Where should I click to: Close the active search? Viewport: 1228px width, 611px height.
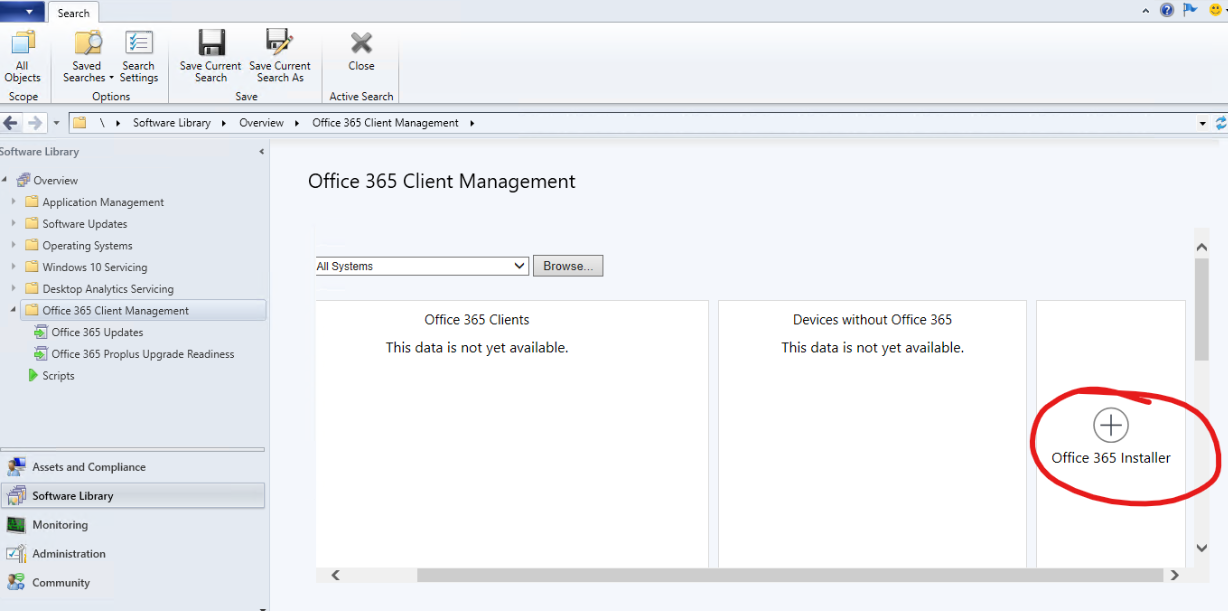coord(361,44)
